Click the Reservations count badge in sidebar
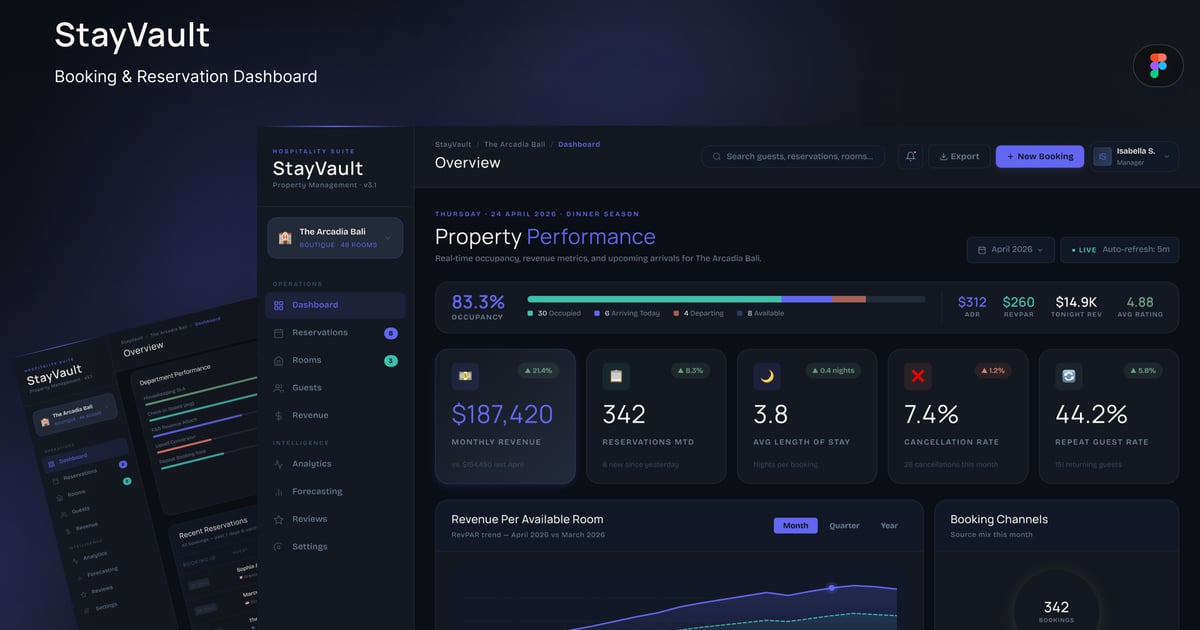This screenshot has height=630, width=1200. (391, 333)
